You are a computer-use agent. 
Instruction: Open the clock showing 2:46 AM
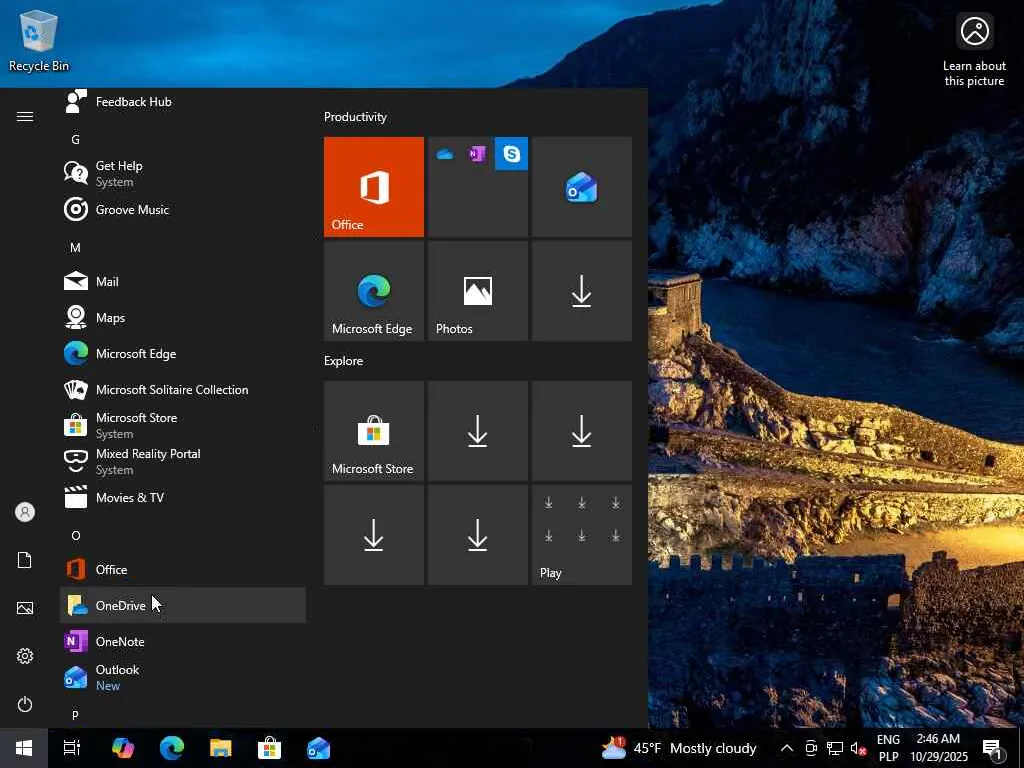click(938, 748)
